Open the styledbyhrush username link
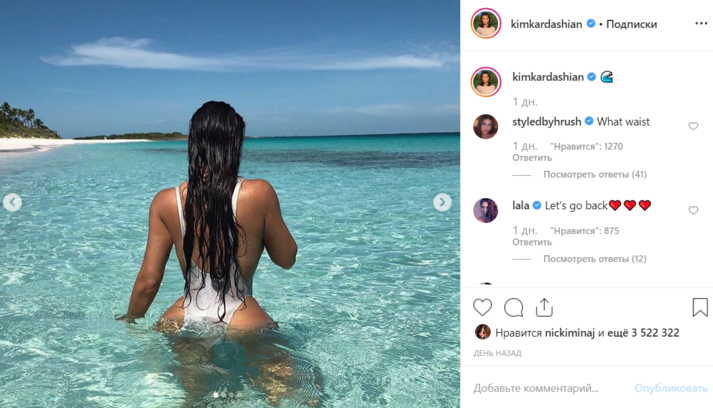The width and height of the screenshot is (713, 408). pyautogui.click(x=547, y=121)
